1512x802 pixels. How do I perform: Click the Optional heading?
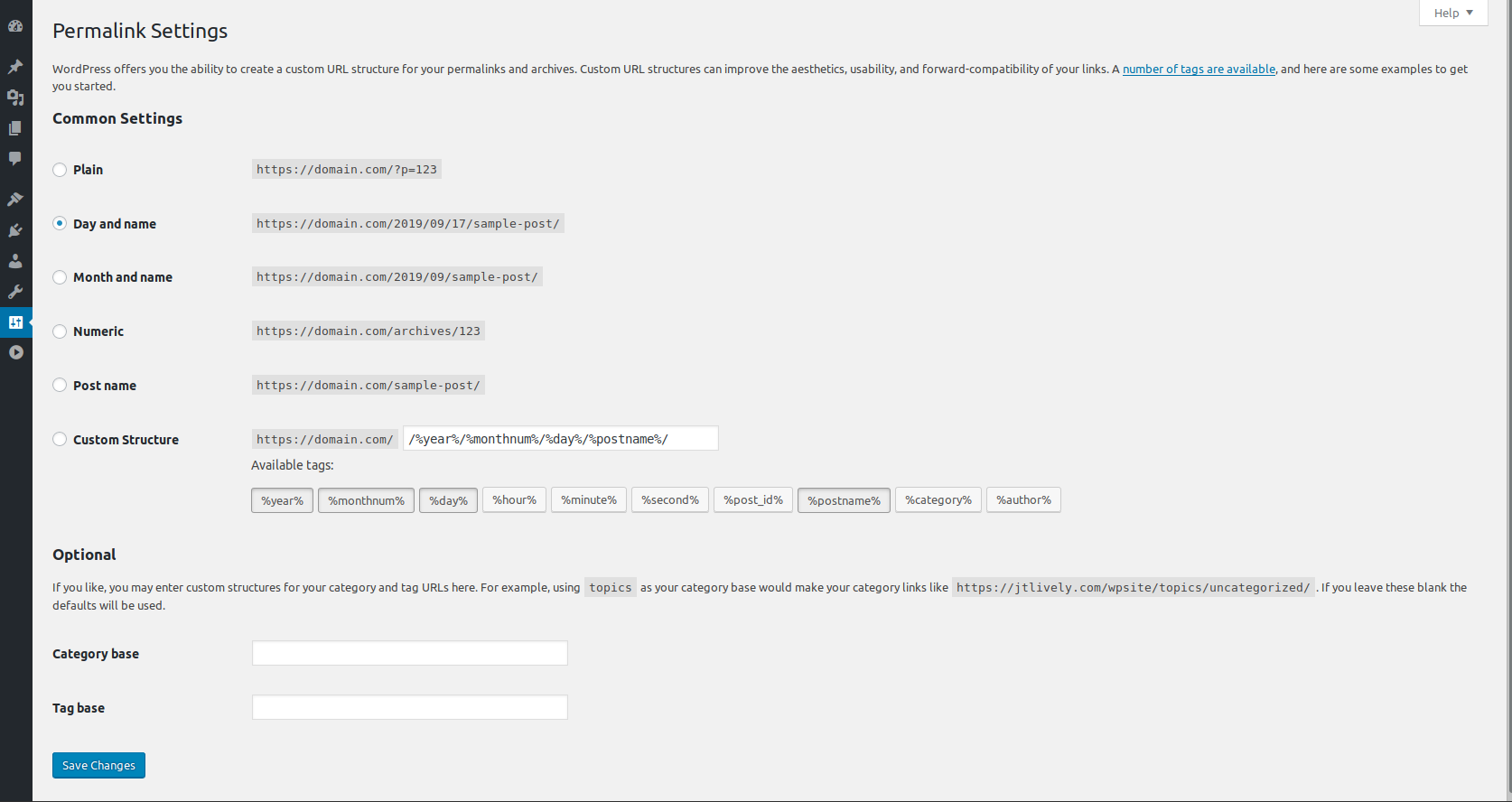pyautogui.click(x=84, y=555)
